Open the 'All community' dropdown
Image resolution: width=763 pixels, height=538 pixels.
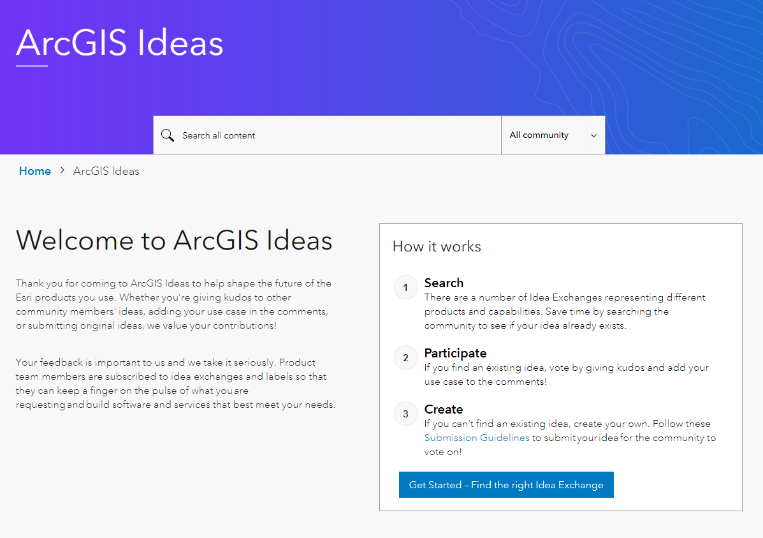(x=553, y=135)
